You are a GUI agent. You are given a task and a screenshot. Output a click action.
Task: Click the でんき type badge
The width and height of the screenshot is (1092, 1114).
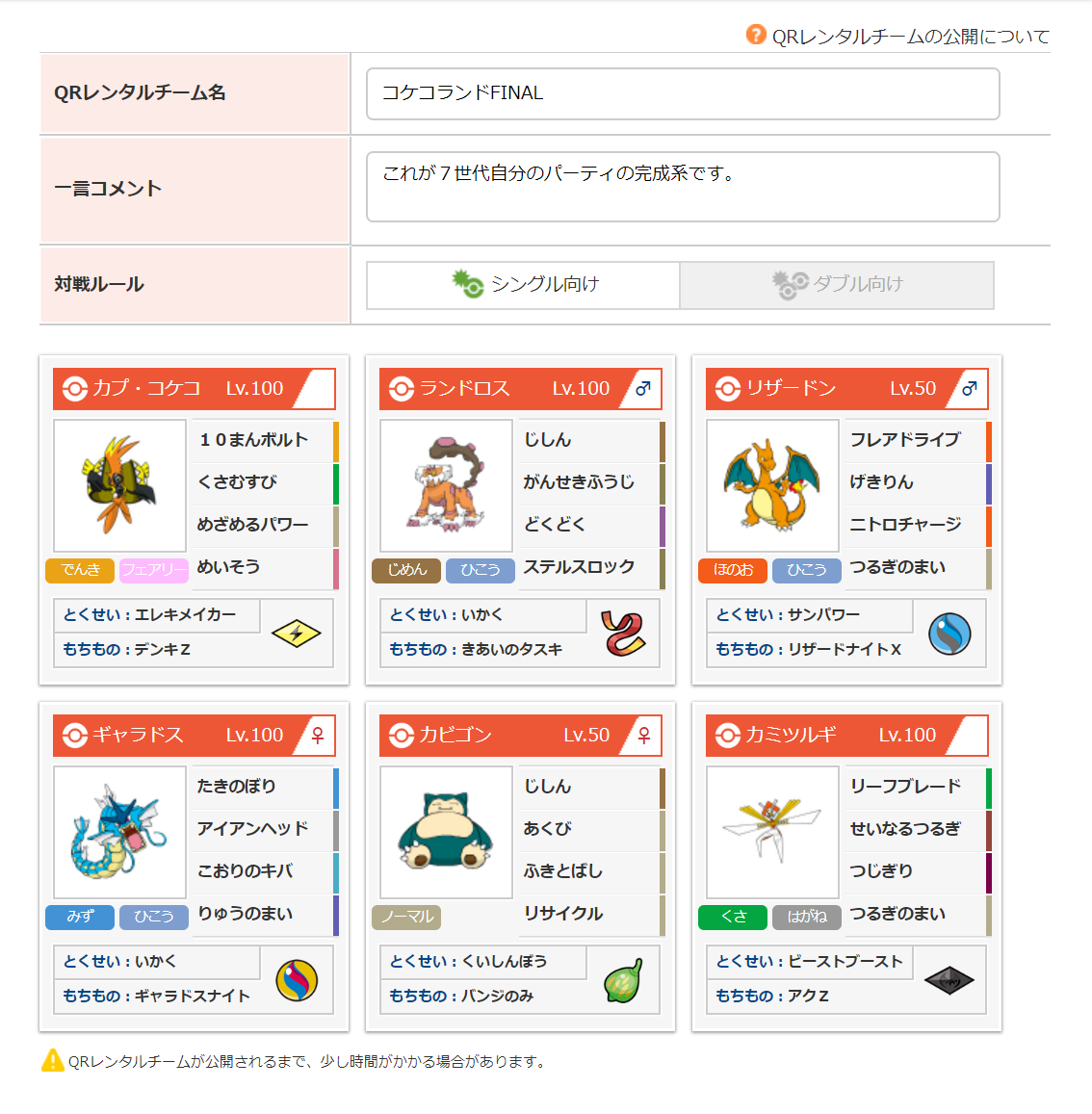tap(80, 570)
